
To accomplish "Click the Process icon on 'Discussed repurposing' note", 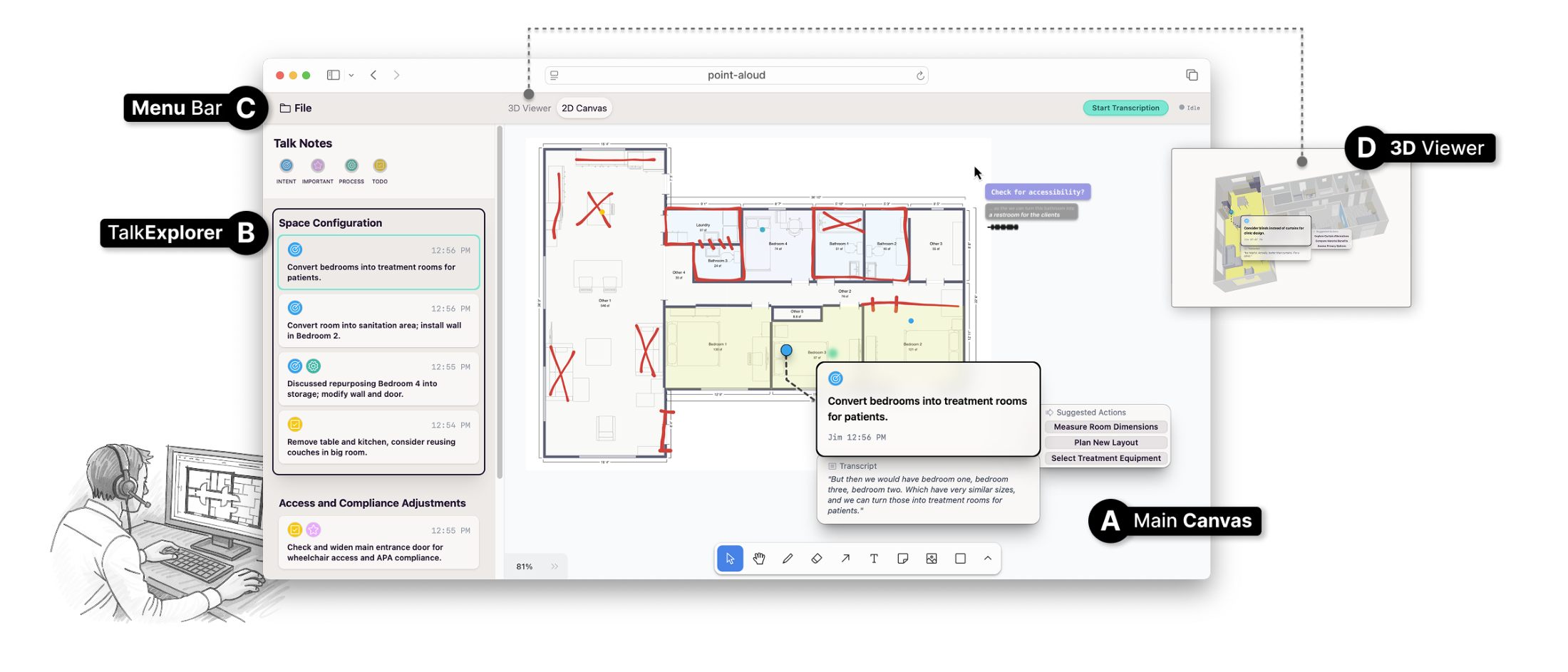I will 314,366.
